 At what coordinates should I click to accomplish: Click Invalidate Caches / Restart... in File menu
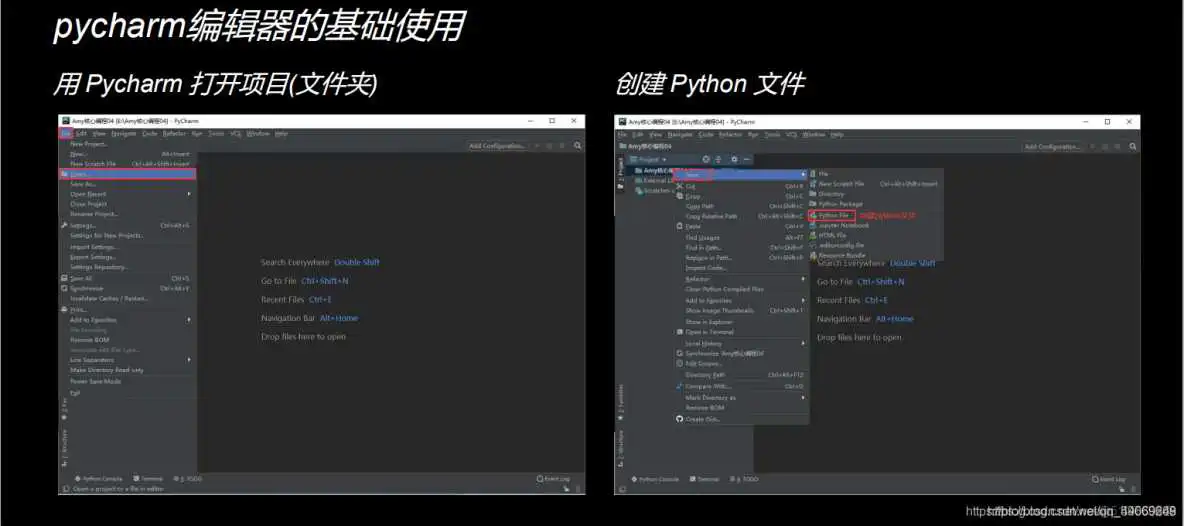click(x=109, y=299)
